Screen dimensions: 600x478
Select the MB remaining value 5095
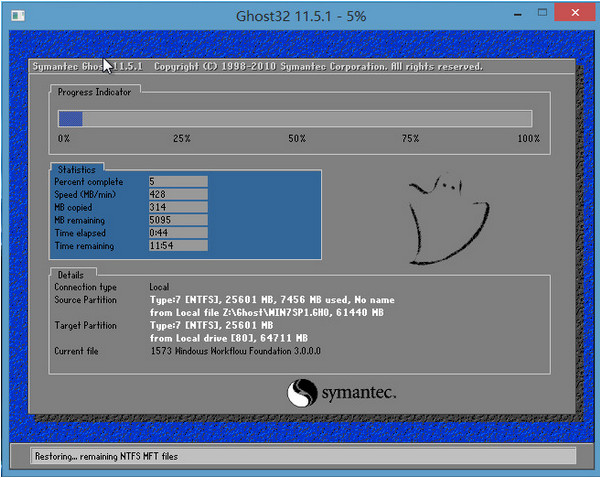click(x=178, y=220)
